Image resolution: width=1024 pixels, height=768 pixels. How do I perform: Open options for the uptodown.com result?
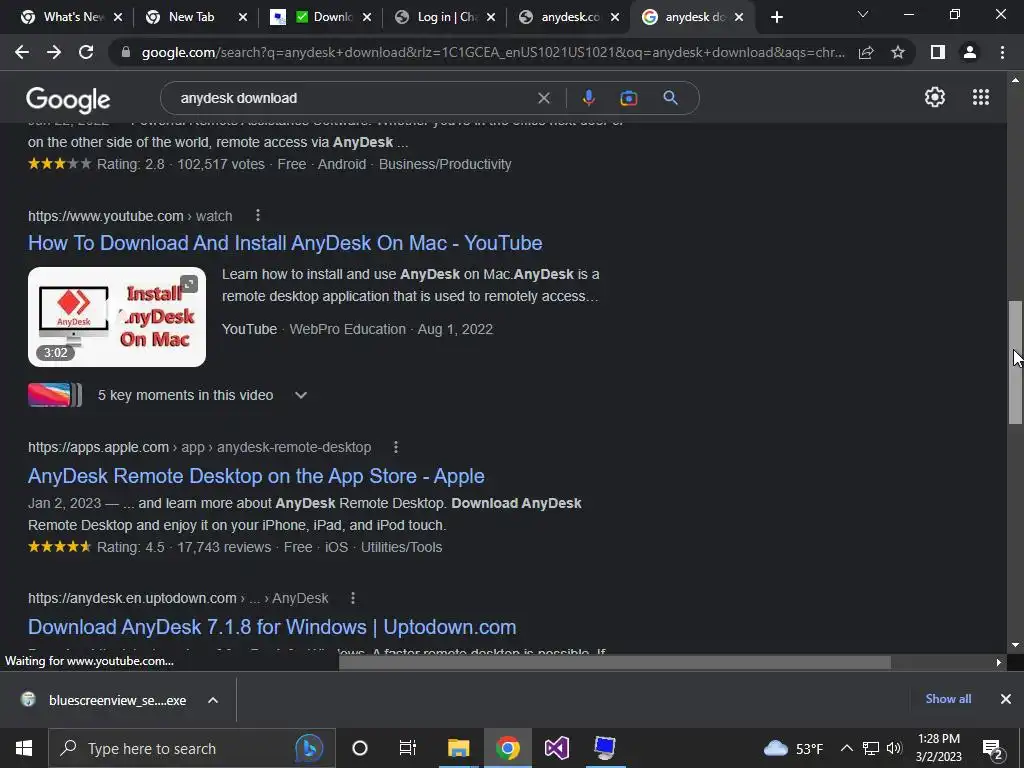[353, 598]
